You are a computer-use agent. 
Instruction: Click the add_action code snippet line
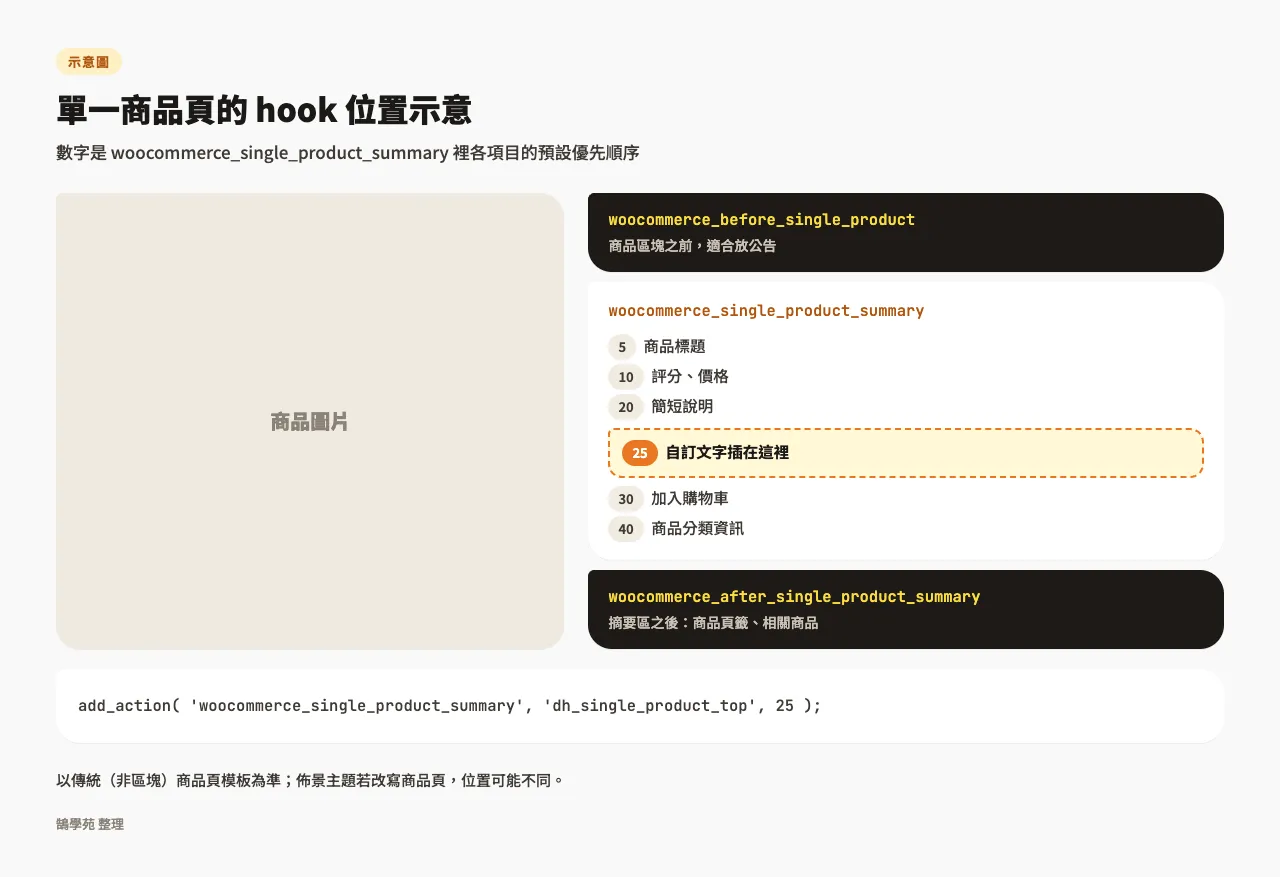click(450, 706)
